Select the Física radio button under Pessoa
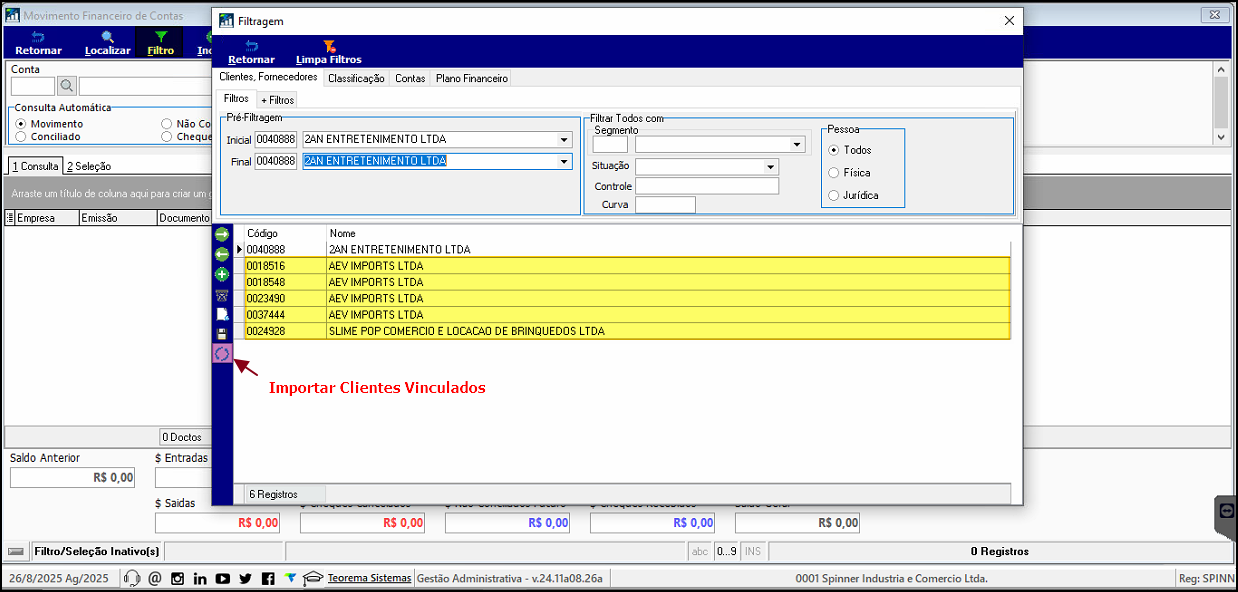The height and width of the screenshot is (592, 1238). [x=834, y=173]
